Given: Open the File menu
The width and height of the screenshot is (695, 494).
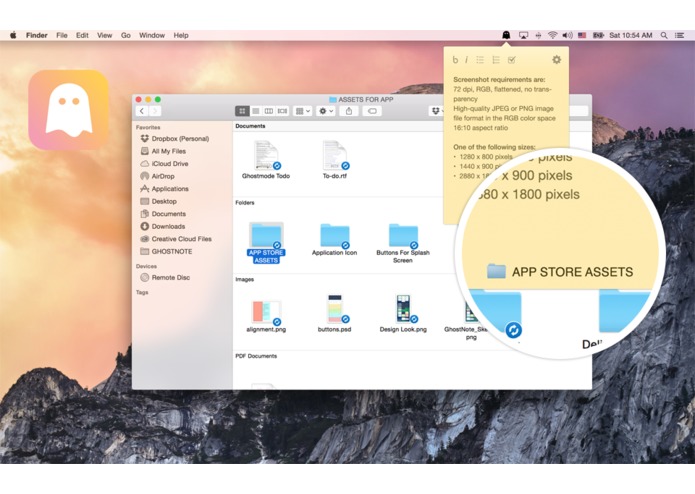Looking at the screenshot, I should tap(62, 35).
